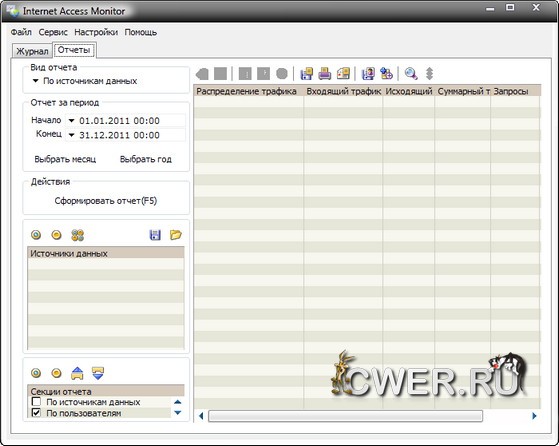
Task: Click the 'Суммарный т' column header
Action: pos(463,91)
